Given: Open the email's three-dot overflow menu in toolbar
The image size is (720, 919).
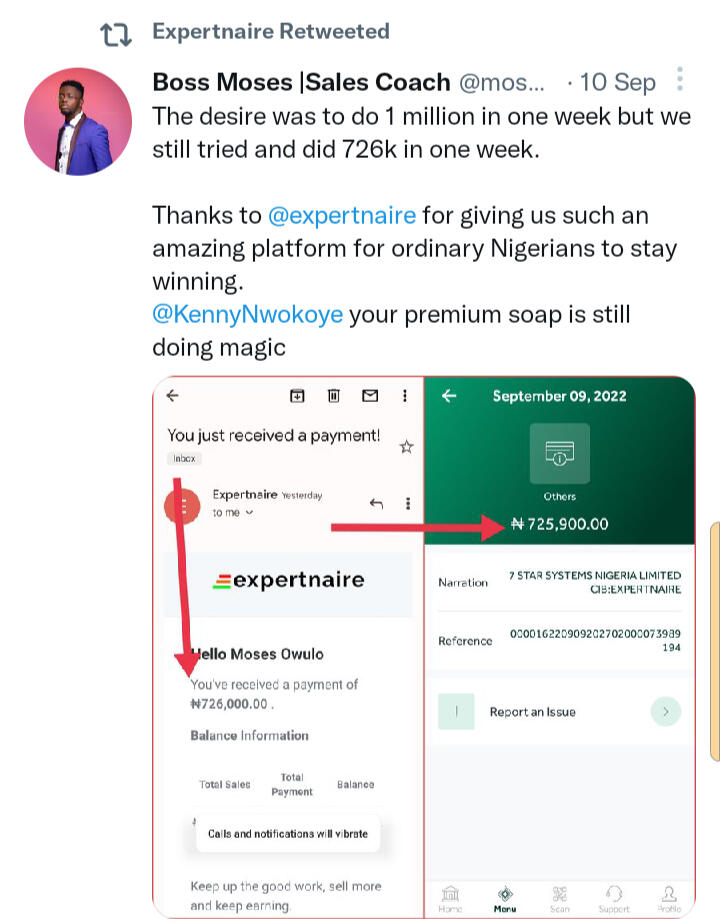Looking at the screenshot, I should [405, 396].
